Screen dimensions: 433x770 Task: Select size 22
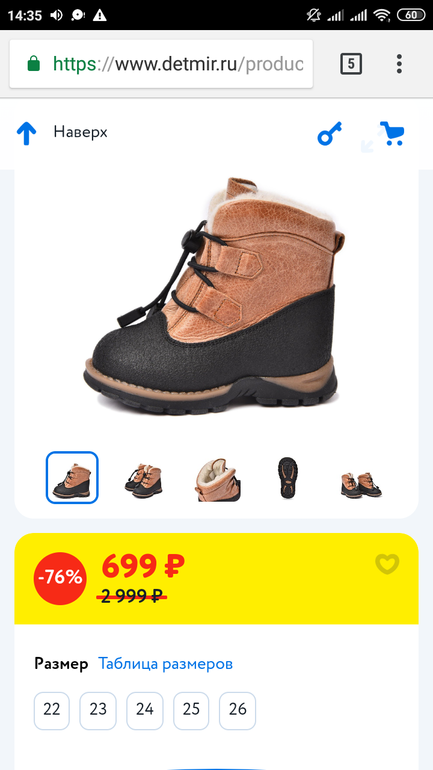tap(52, 711)
